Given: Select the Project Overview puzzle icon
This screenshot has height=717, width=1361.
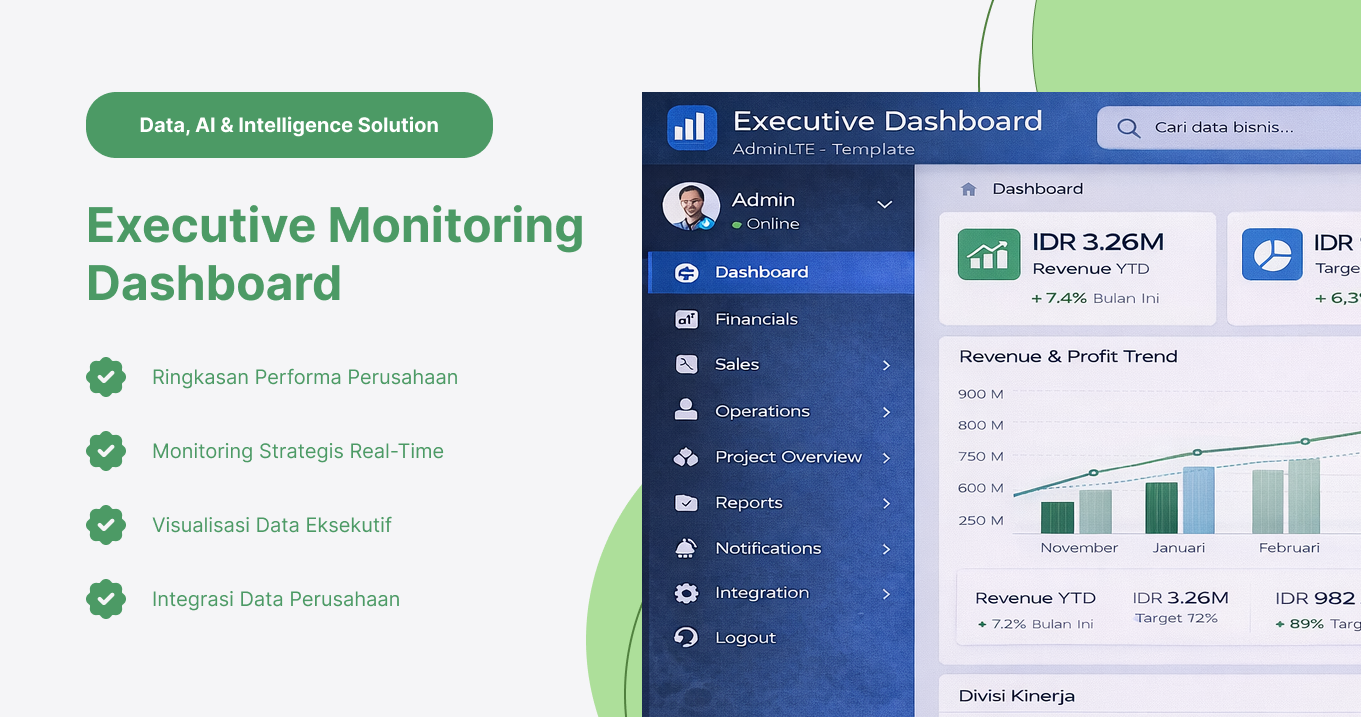Looking at the screenshot, I should click(686, 456).
